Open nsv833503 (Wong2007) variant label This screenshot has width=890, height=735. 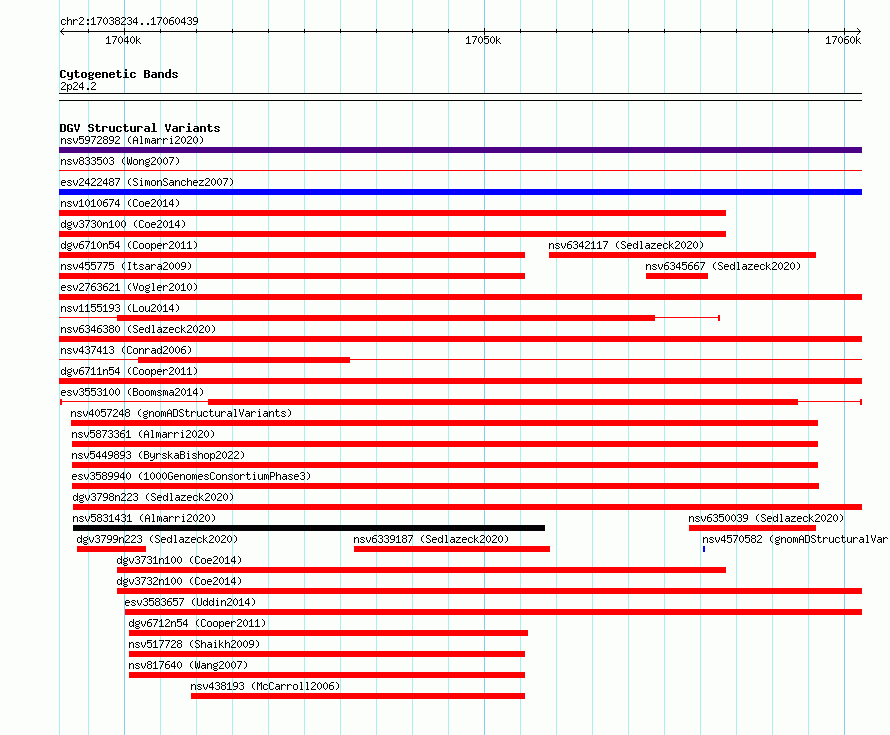(x=120, y=161)
